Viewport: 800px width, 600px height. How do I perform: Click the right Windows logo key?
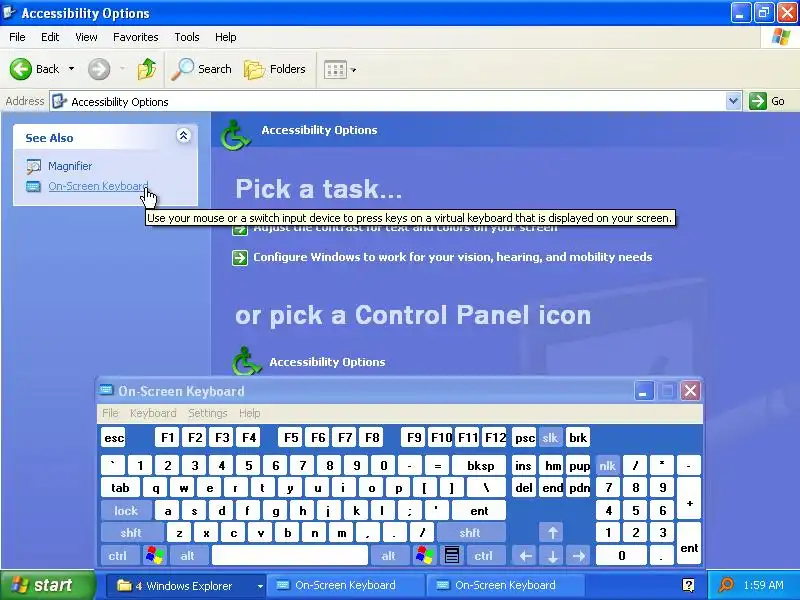424,555
